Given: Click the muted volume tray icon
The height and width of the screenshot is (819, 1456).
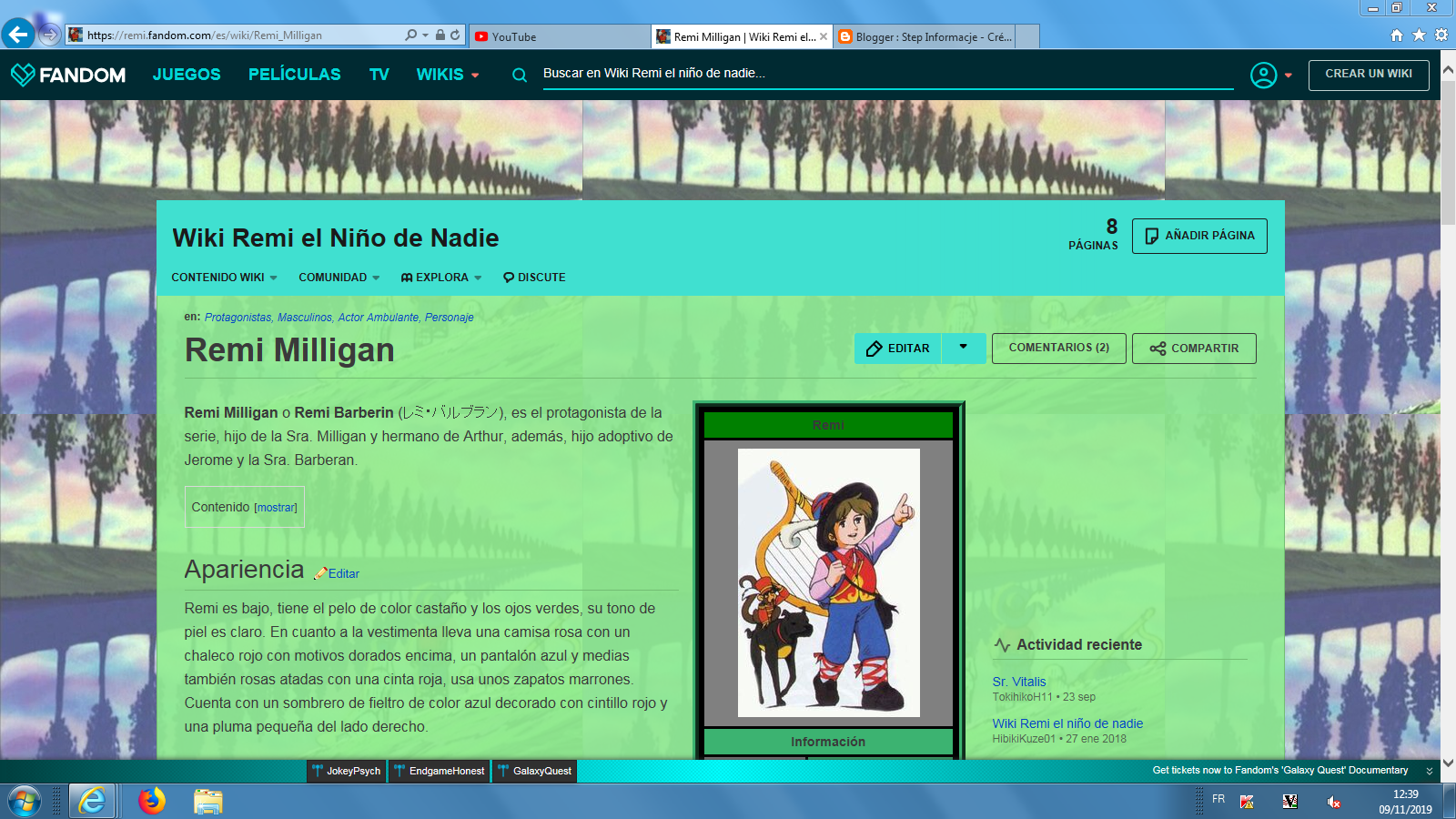Looking at the screenshot, I should [x=1333, y=802].
